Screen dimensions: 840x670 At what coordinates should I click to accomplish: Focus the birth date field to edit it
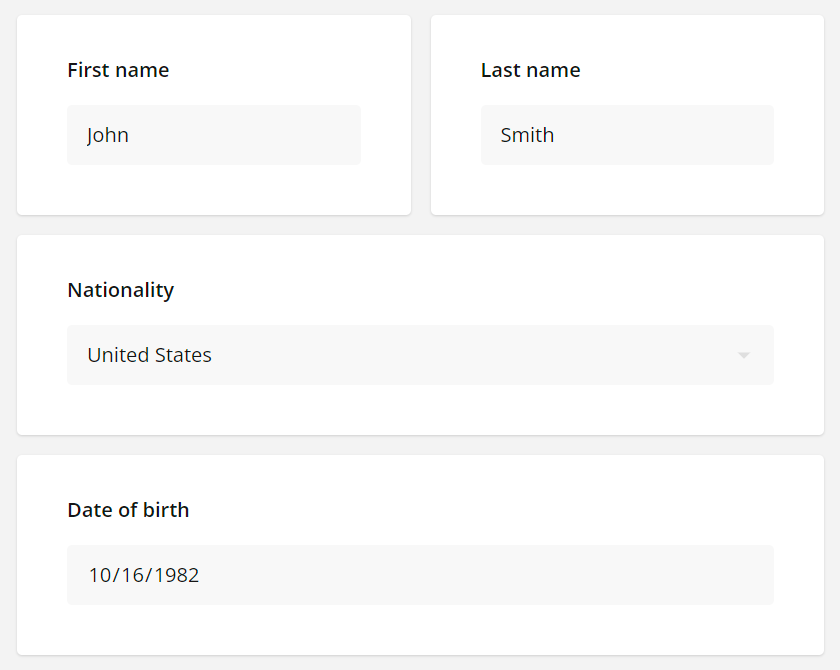[420, 574]
